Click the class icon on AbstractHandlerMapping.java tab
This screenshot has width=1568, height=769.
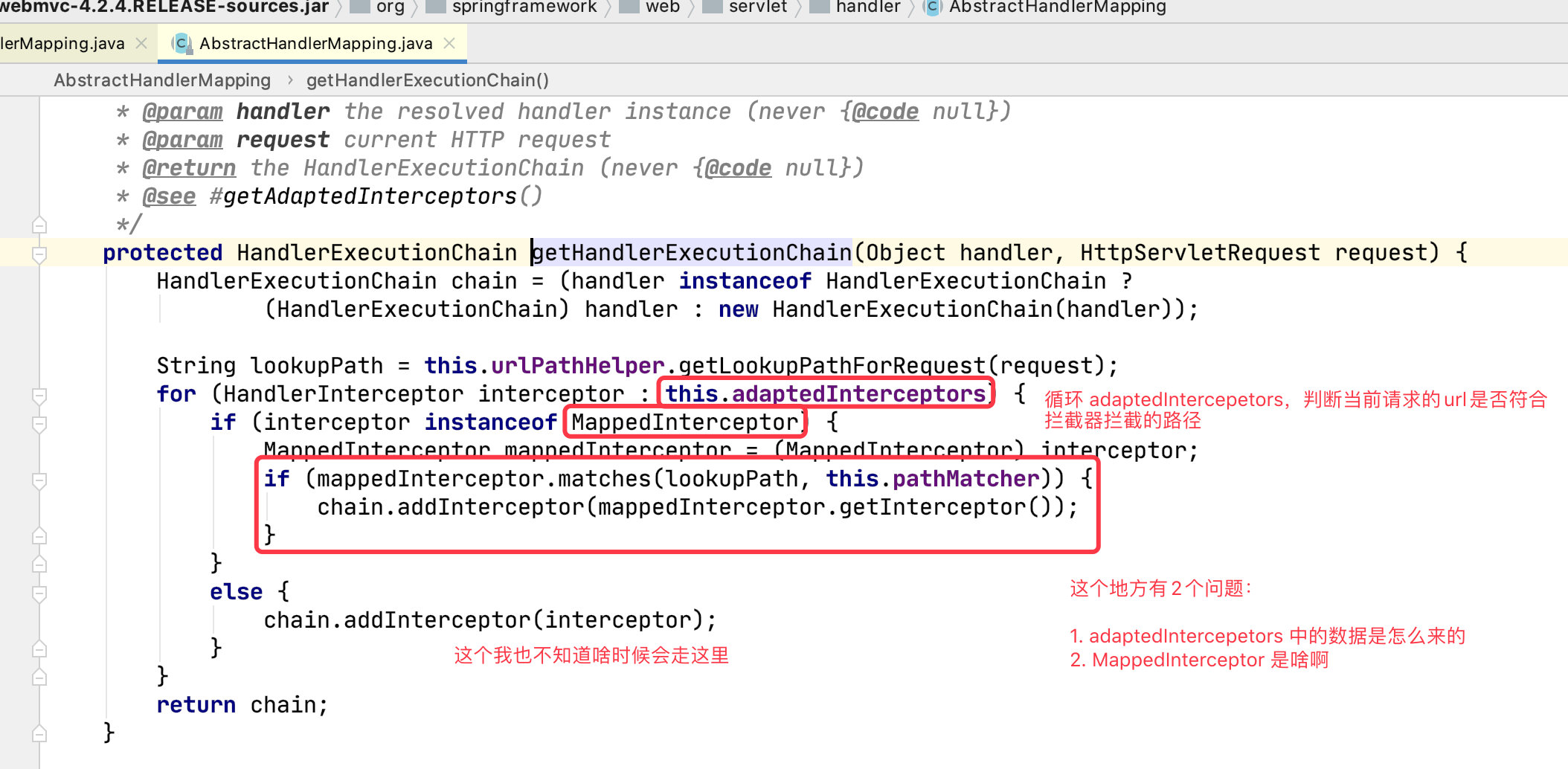181,43
